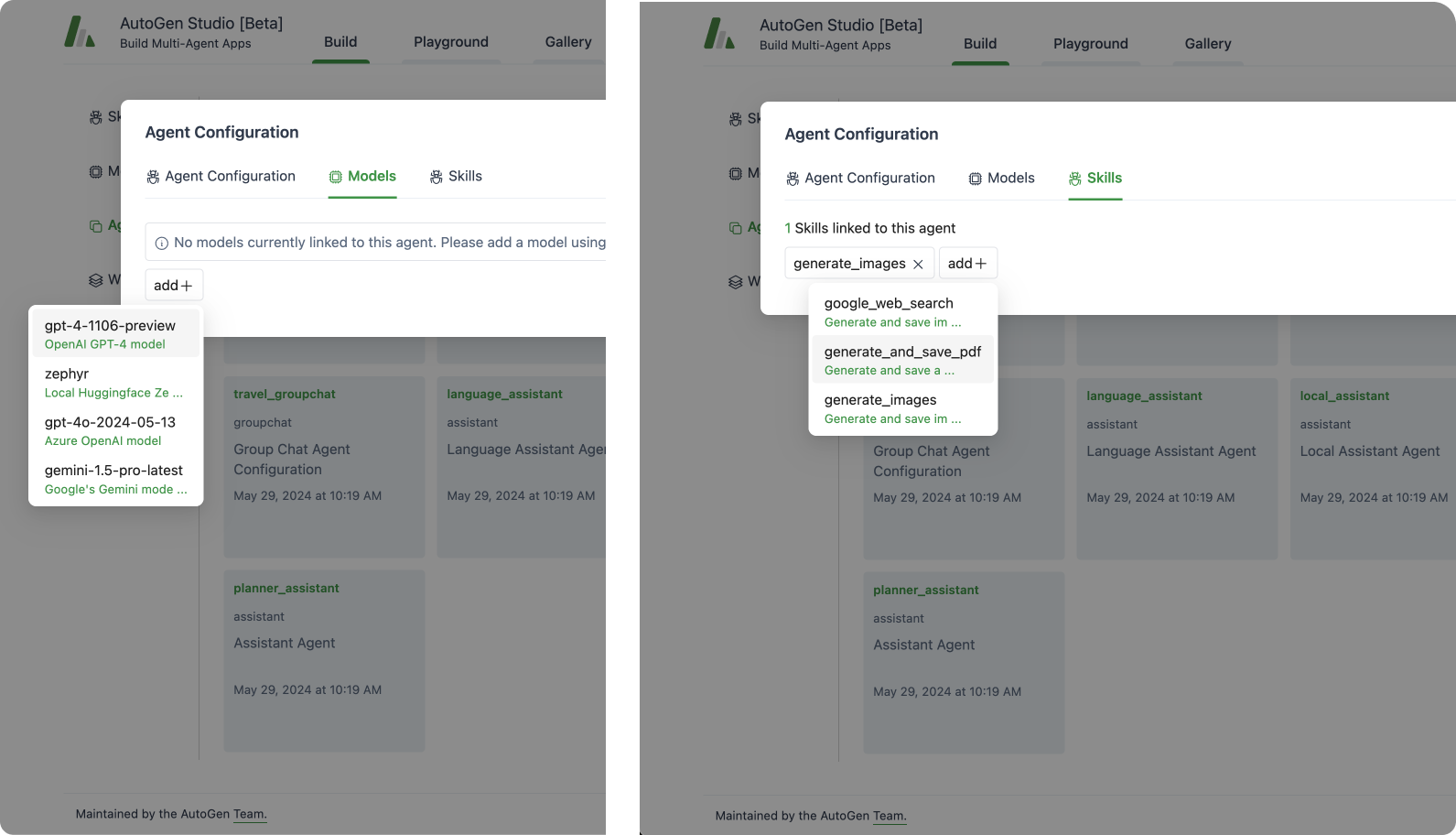Click Skills sidebar icon in left window
Viewport: 1456px width, 835px height.
(96, 117)
